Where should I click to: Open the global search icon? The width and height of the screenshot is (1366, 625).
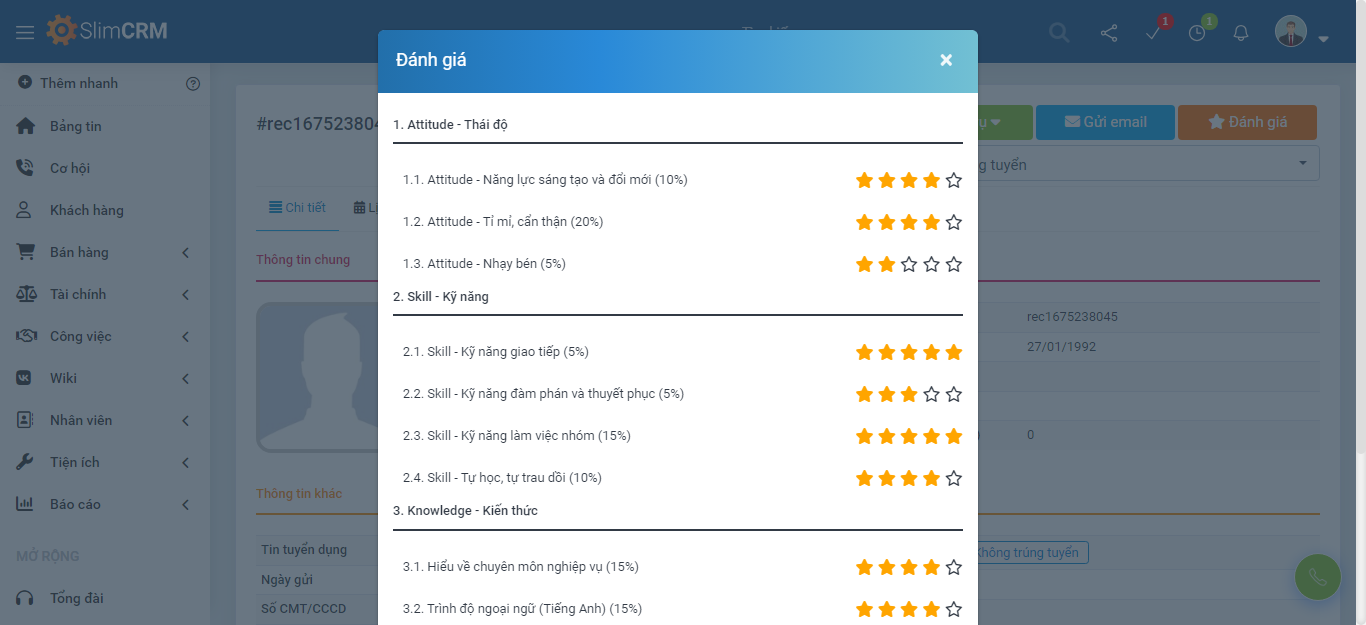(1059, 31)
